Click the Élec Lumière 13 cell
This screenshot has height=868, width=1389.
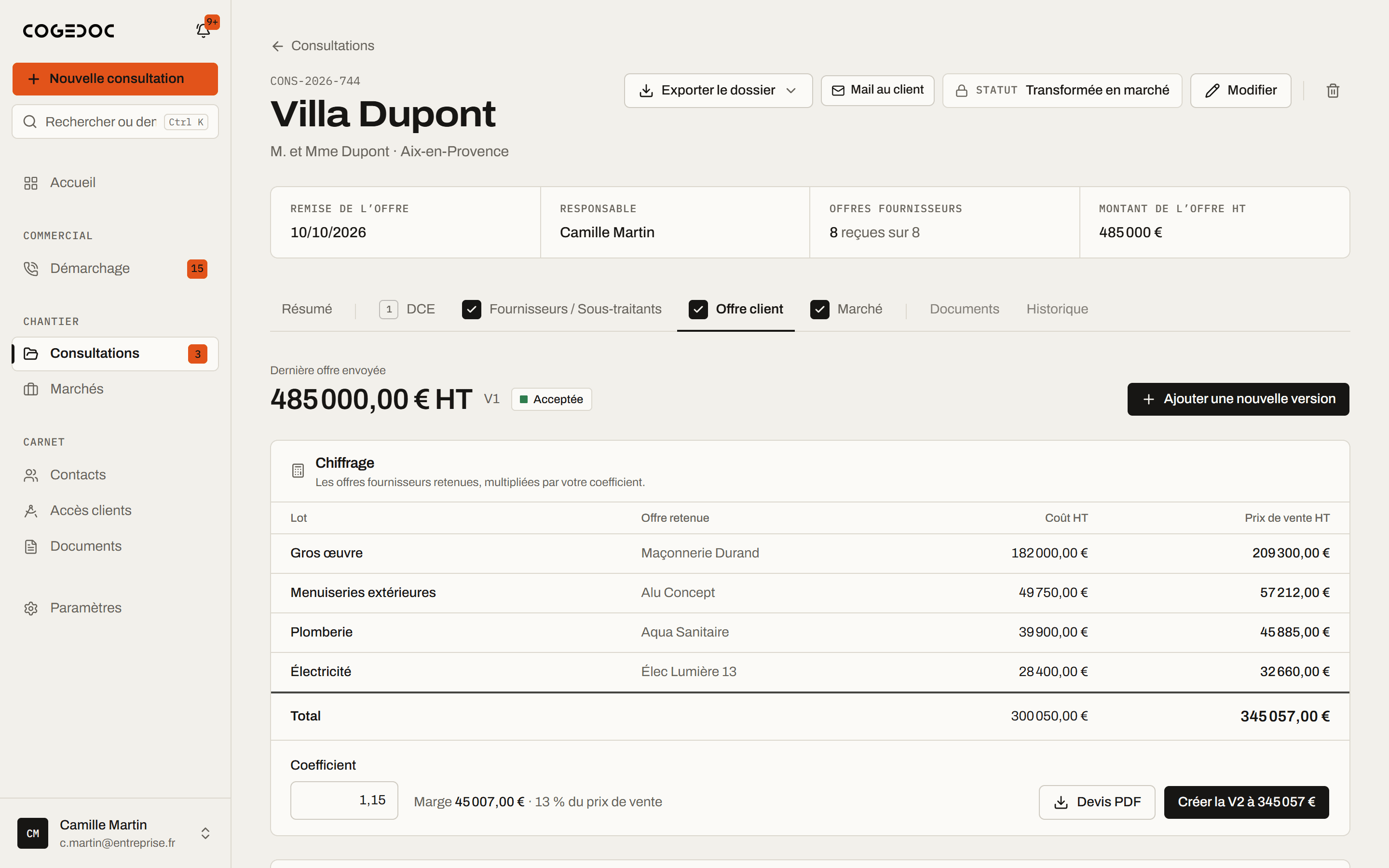688,672
